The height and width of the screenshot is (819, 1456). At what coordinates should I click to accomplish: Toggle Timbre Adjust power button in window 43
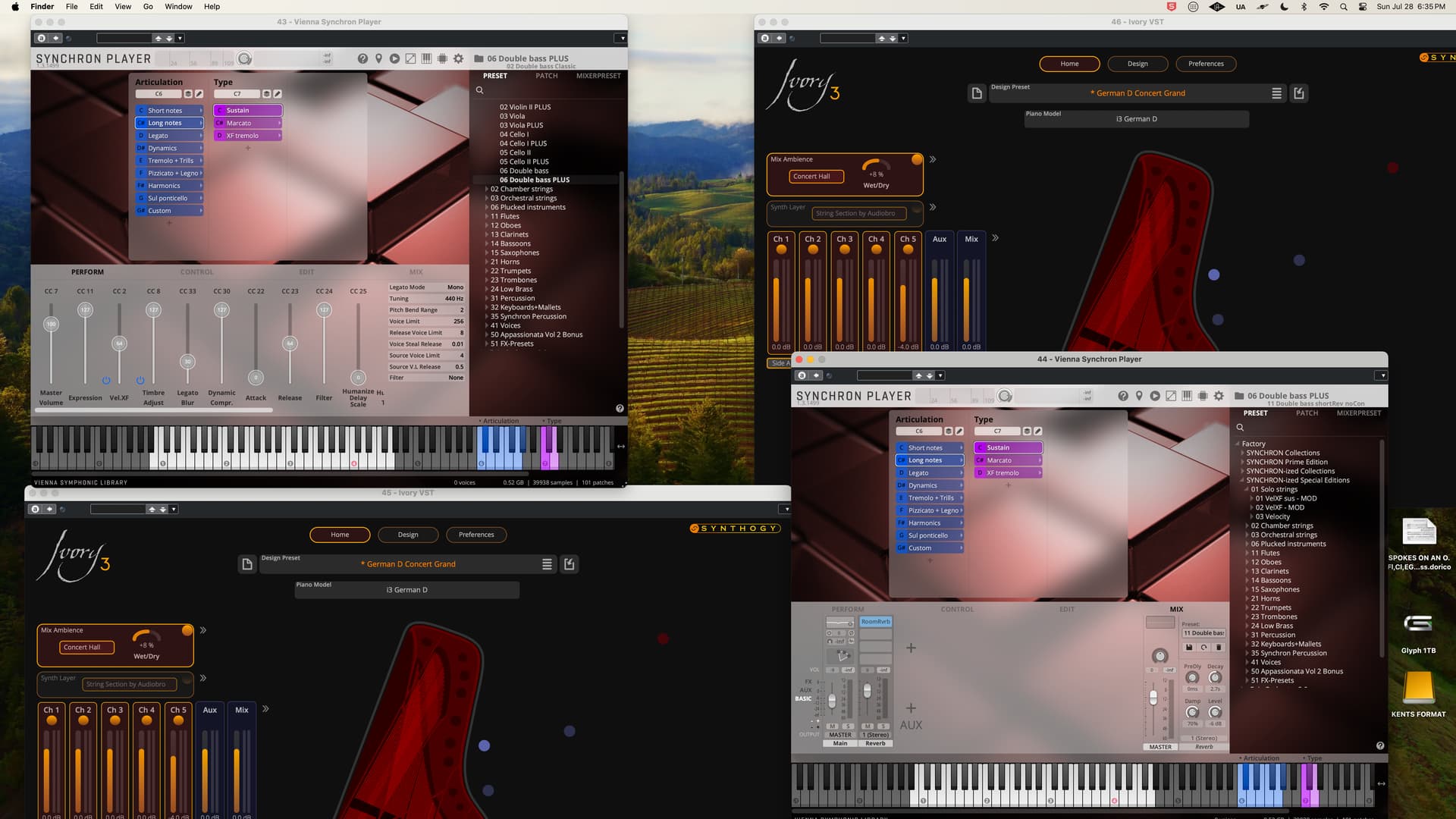[x=140, y=381]
